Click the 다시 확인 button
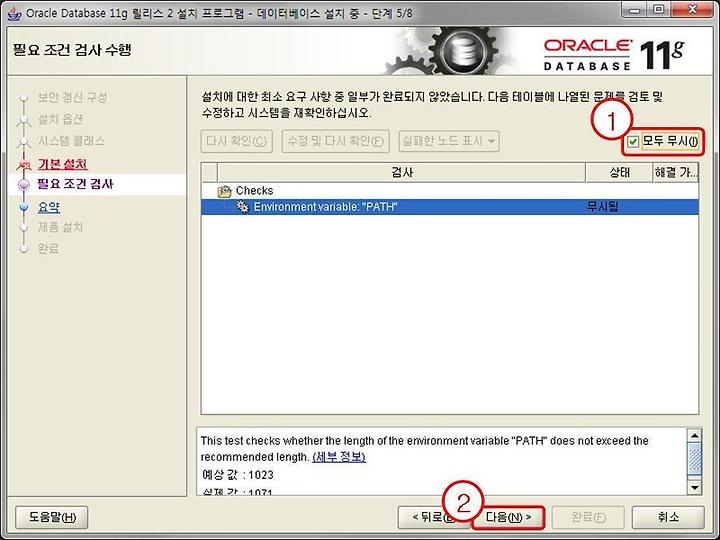Screen dimensions: 720x540 (236, 141)
